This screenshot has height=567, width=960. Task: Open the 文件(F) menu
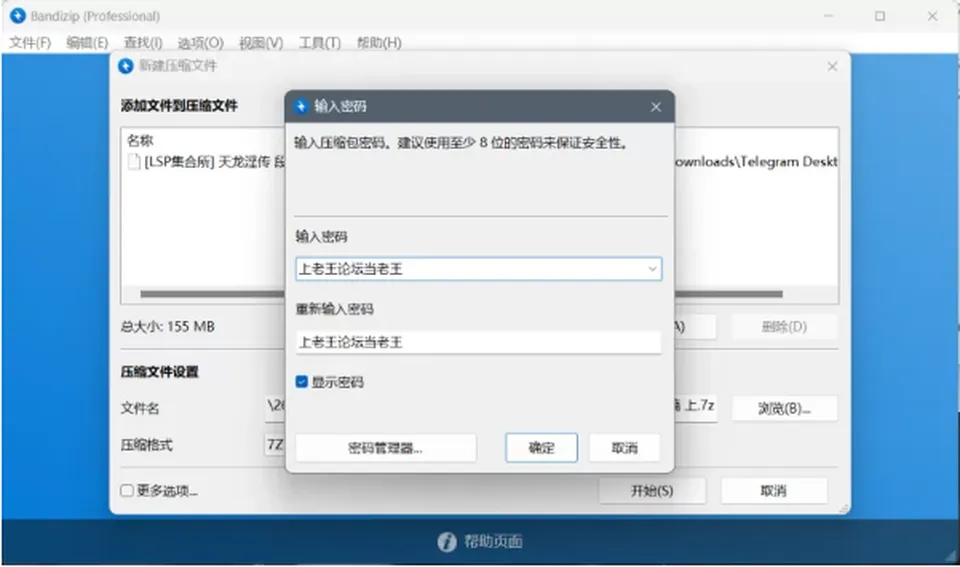coord(30,43)
